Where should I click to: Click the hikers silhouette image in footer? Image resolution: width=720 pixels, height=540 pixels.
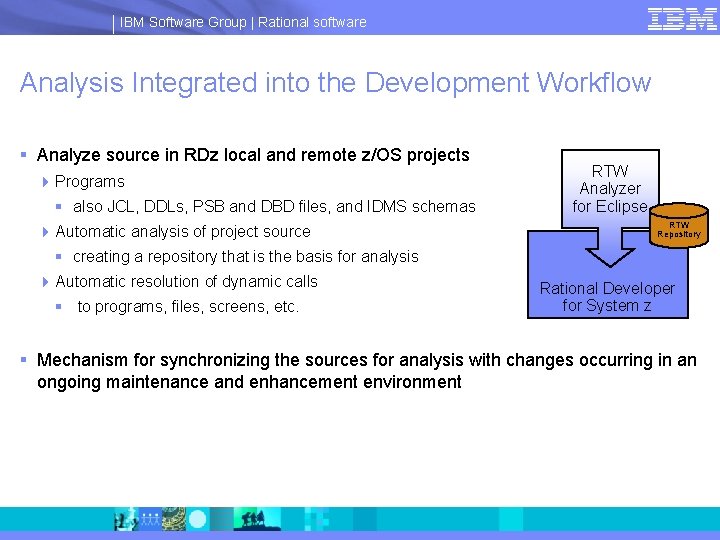coord(256,519)
